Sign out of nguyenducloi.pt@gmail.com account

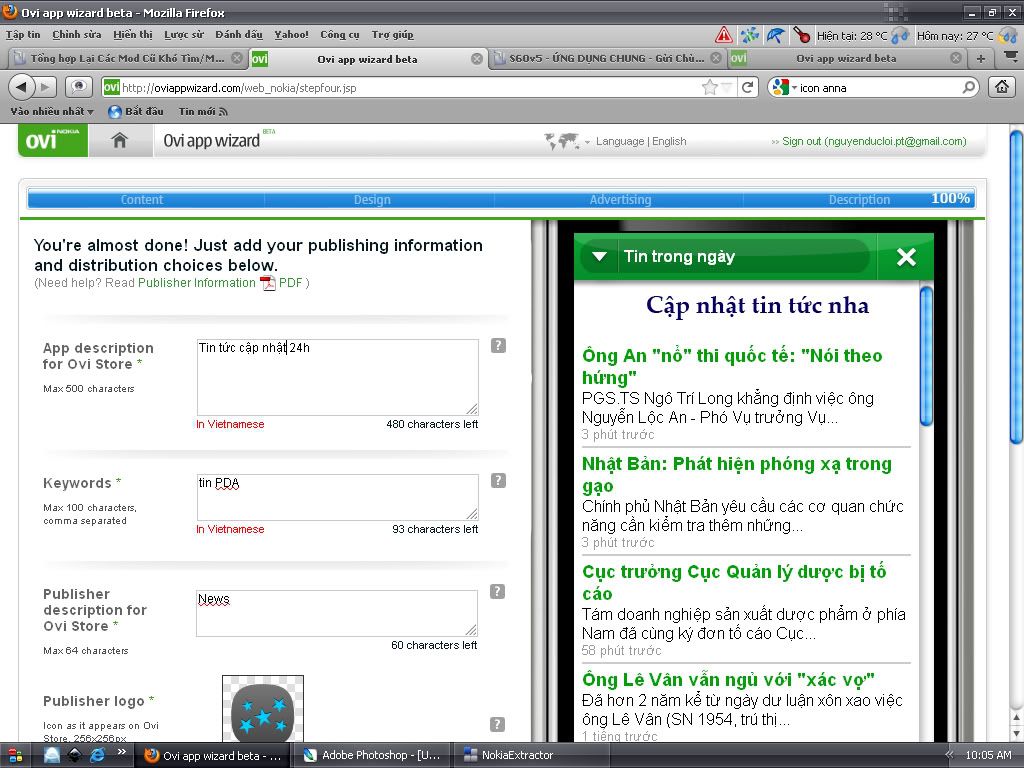(874, 141)
